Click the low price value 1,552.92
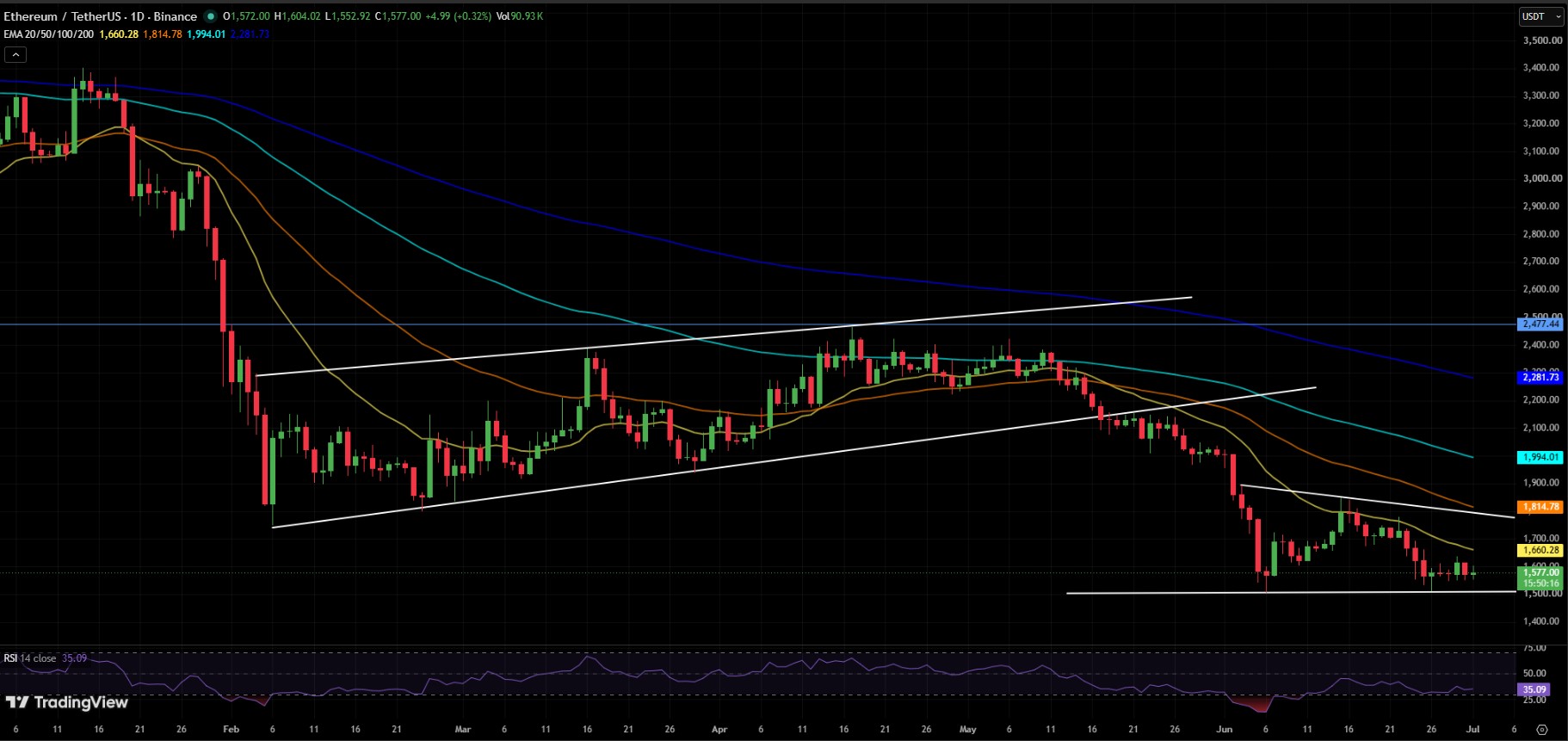This screenshot has width=1568, height=741. pyautogui.click(x=351, y=16)
